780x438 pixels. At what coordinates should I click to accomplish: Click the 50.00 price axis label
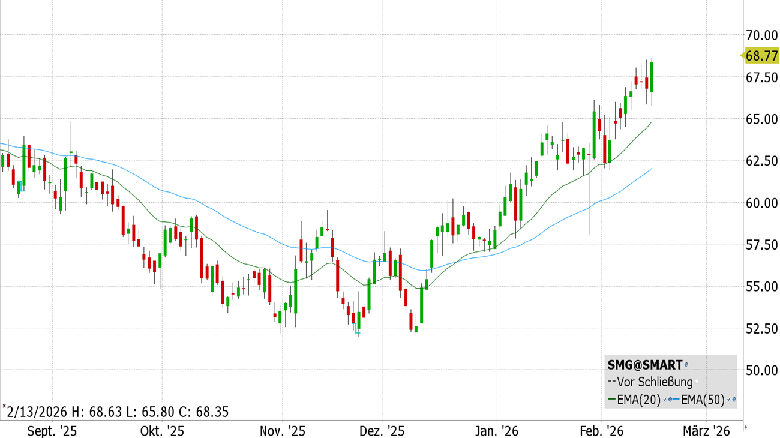[x=761, y=370]
